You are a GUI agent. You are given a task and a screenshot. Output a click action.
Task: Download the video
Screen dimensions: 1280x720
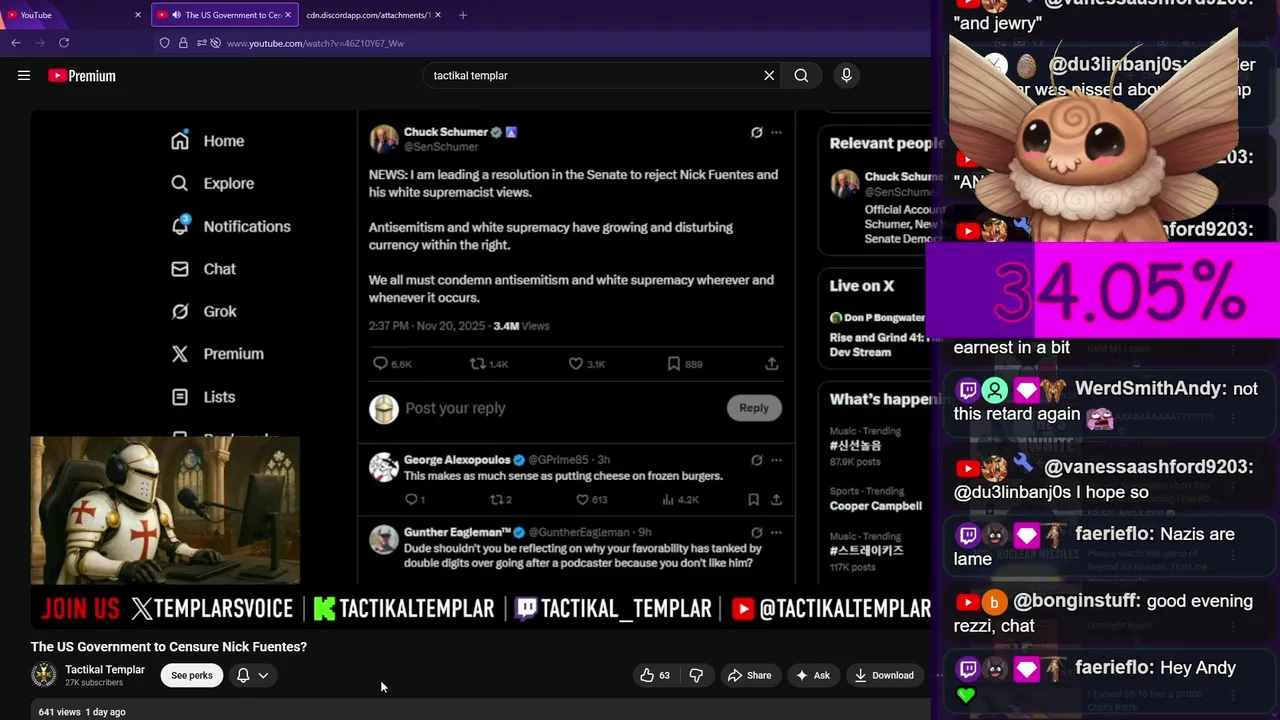coord(884,675)
